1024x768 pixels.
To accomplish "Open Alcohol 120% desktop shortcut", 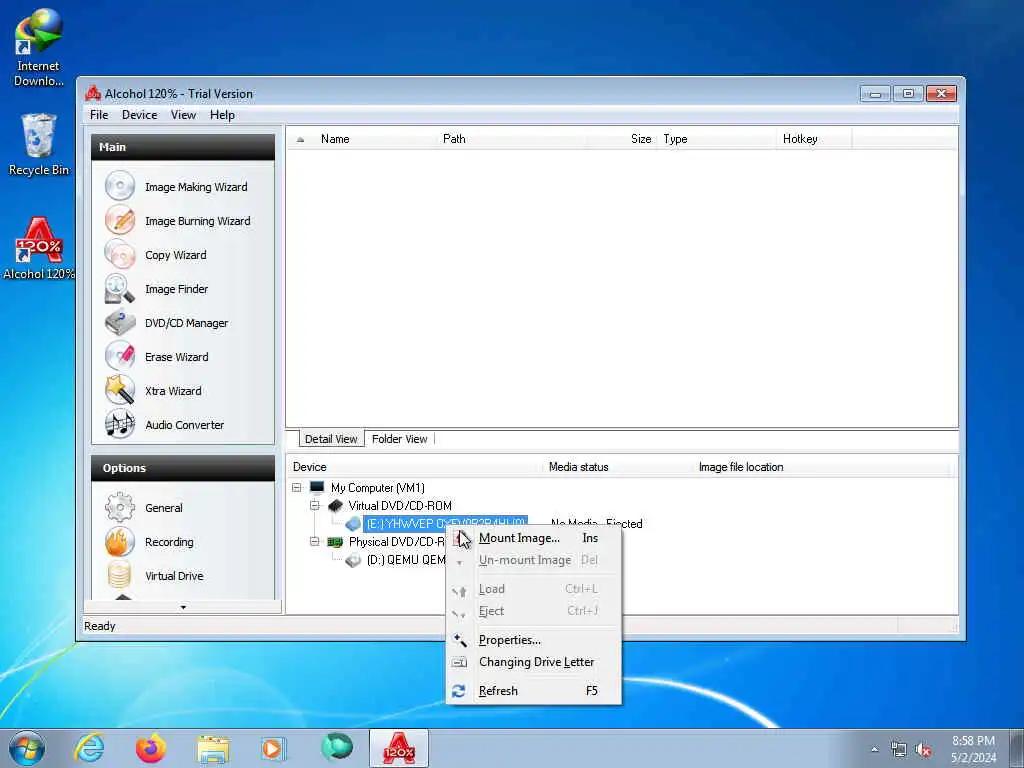I will coord(39,248).
